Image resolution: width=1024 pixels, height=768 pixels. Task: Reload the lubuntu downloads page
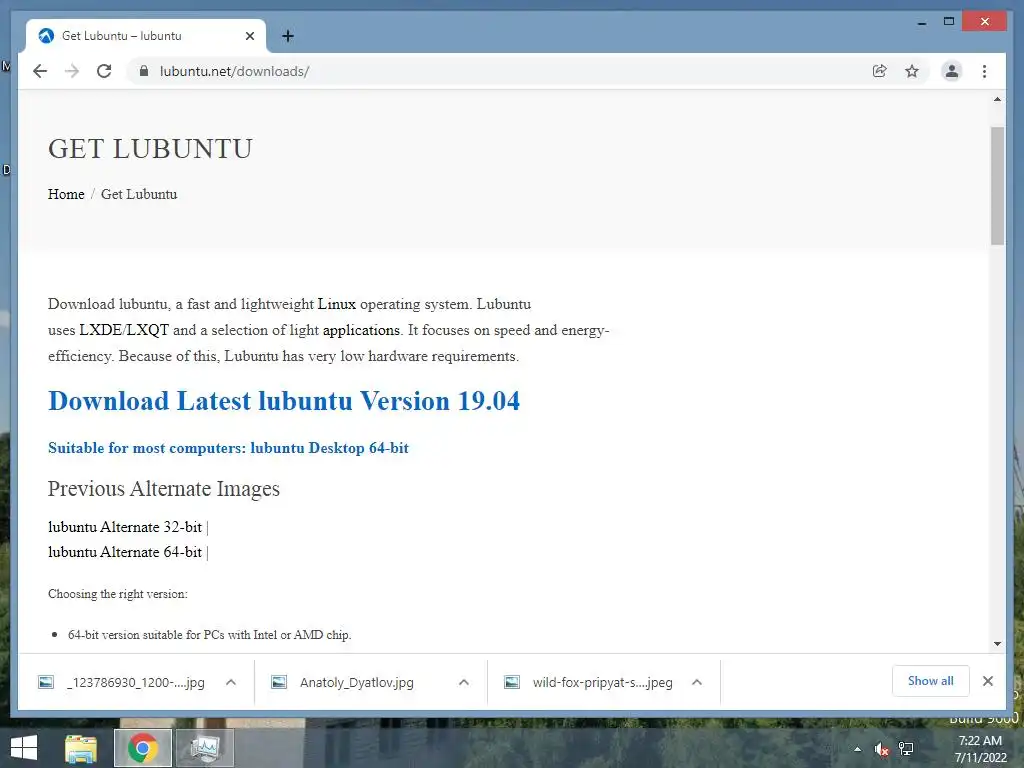point(104,71)
